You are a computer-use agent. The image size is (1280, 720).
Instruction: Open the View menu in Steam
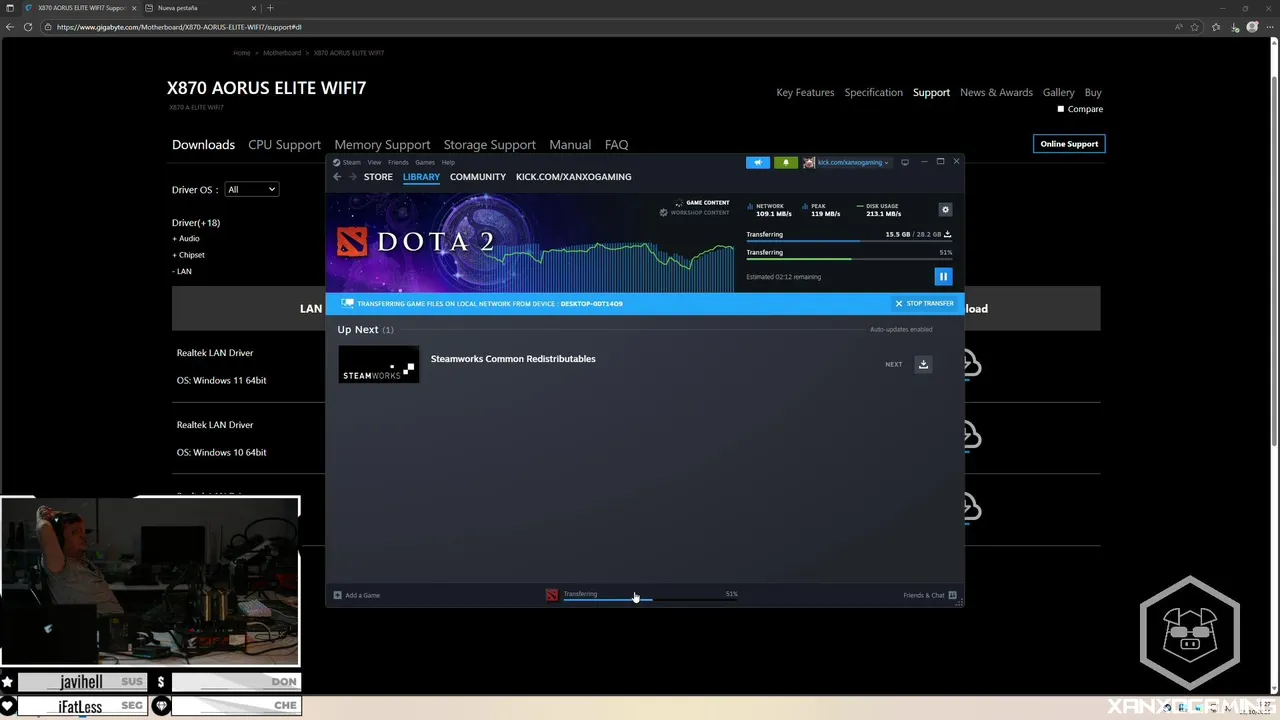374,162
